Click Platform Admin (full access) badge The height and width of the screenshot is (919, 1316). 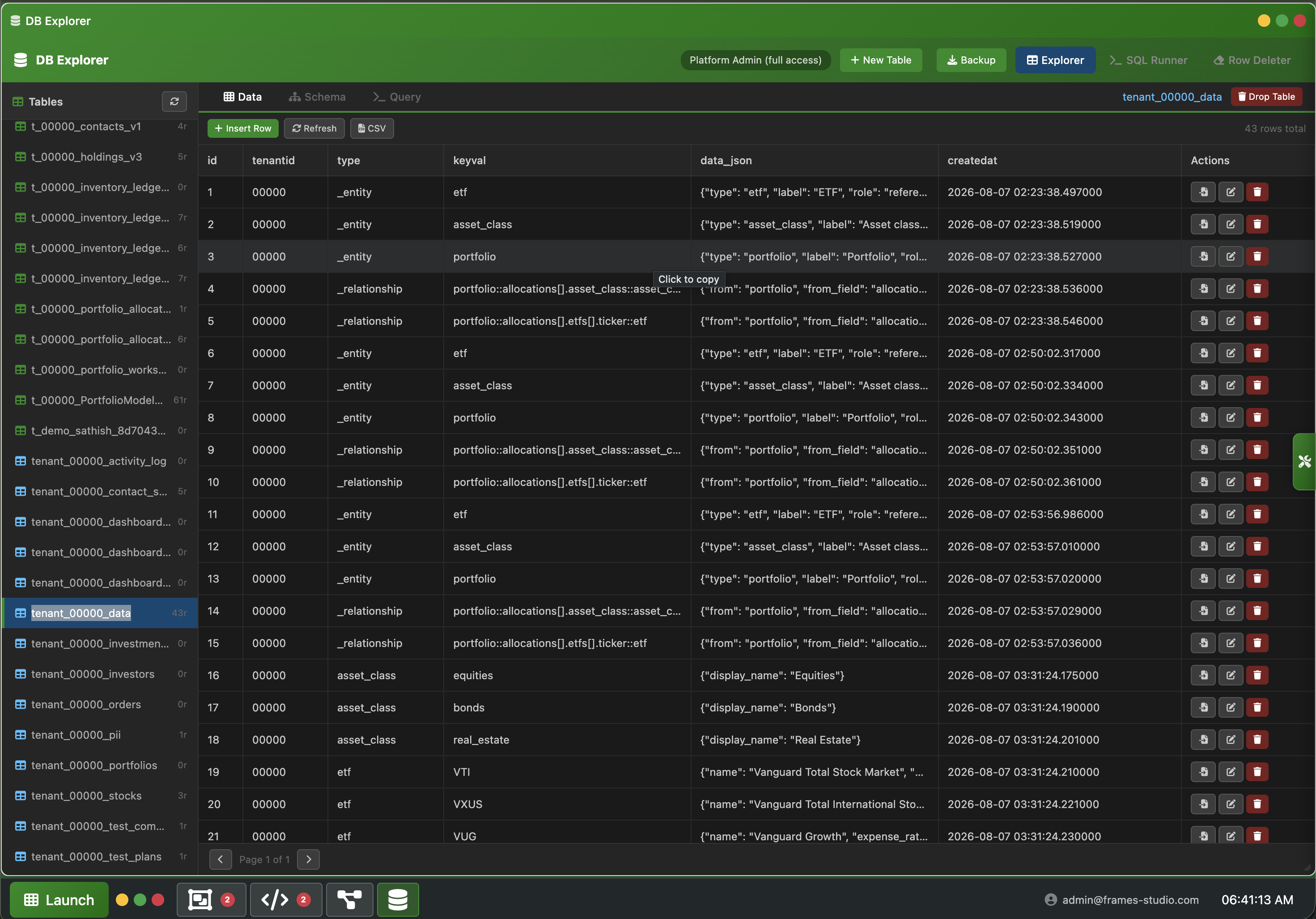756,60
